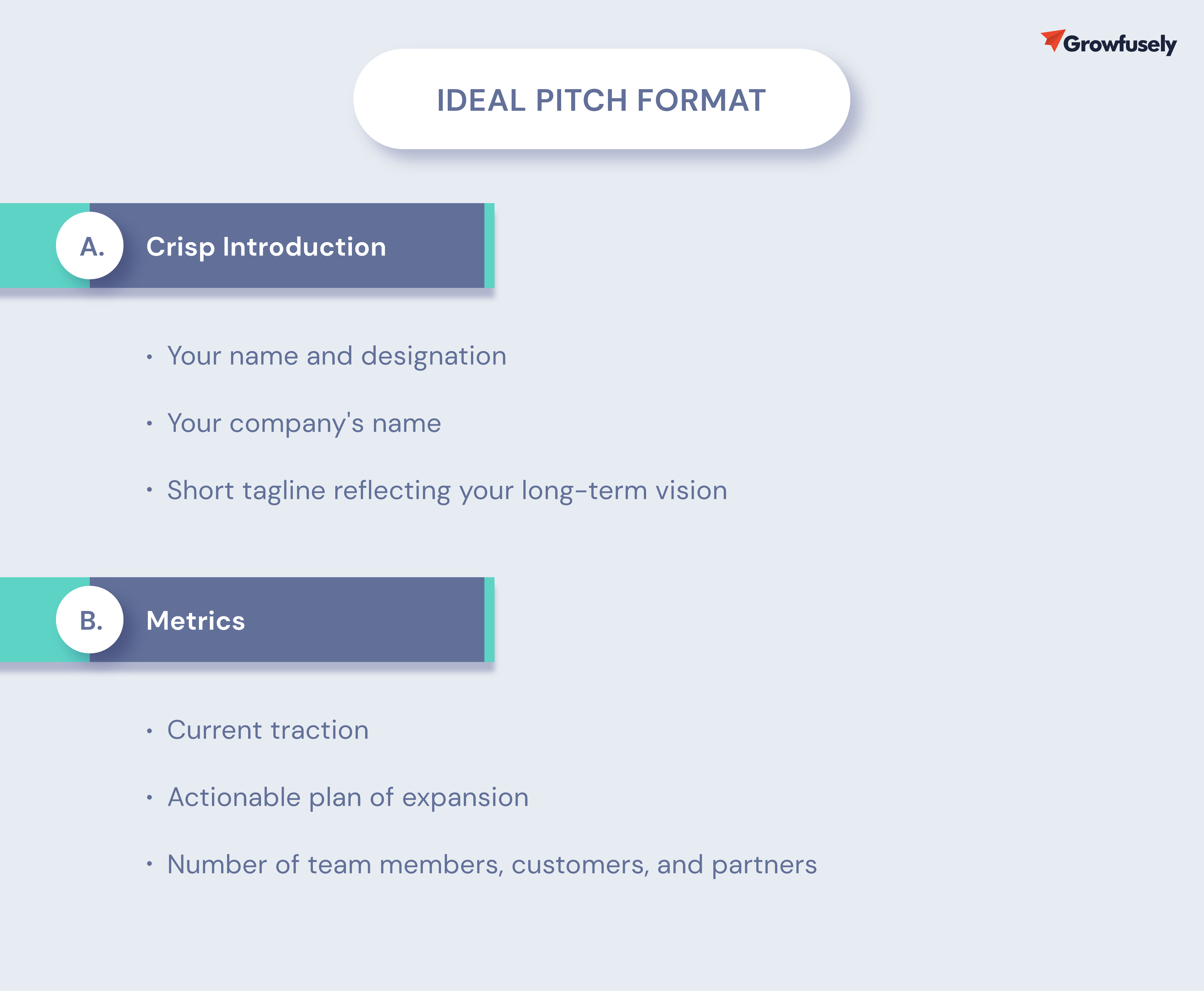The image size is (1204, 991).
Task: Click the white circle labeled A.
Action: (x=90, y=246)
